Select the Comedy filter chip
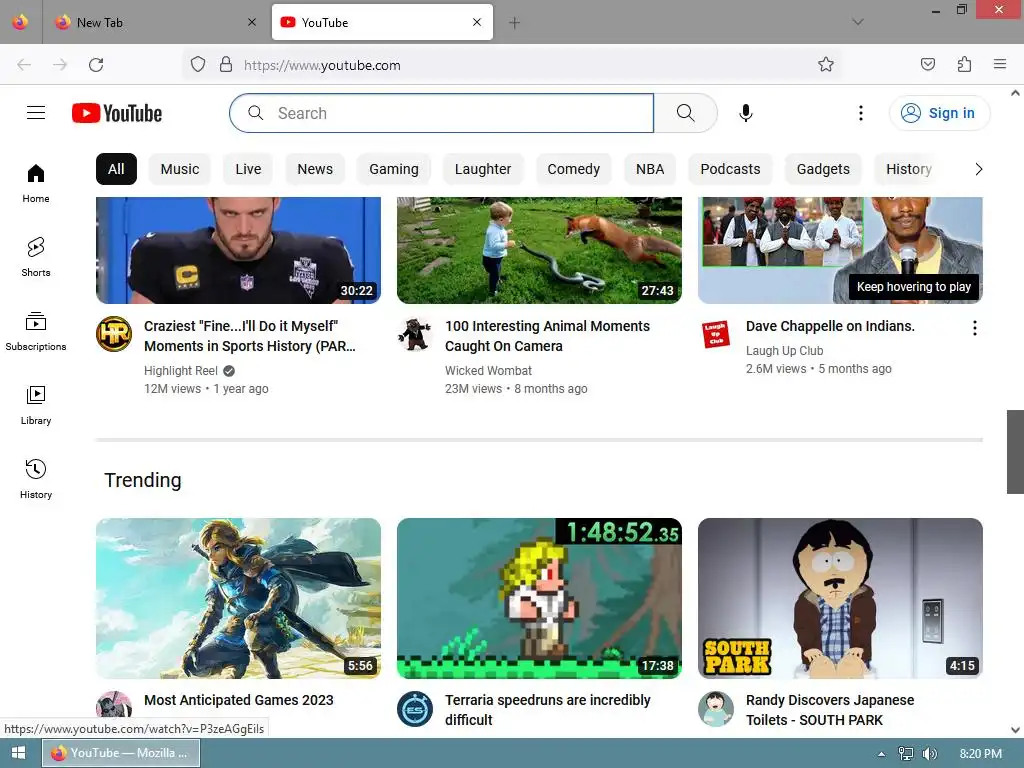 click(x=573, y=169)
